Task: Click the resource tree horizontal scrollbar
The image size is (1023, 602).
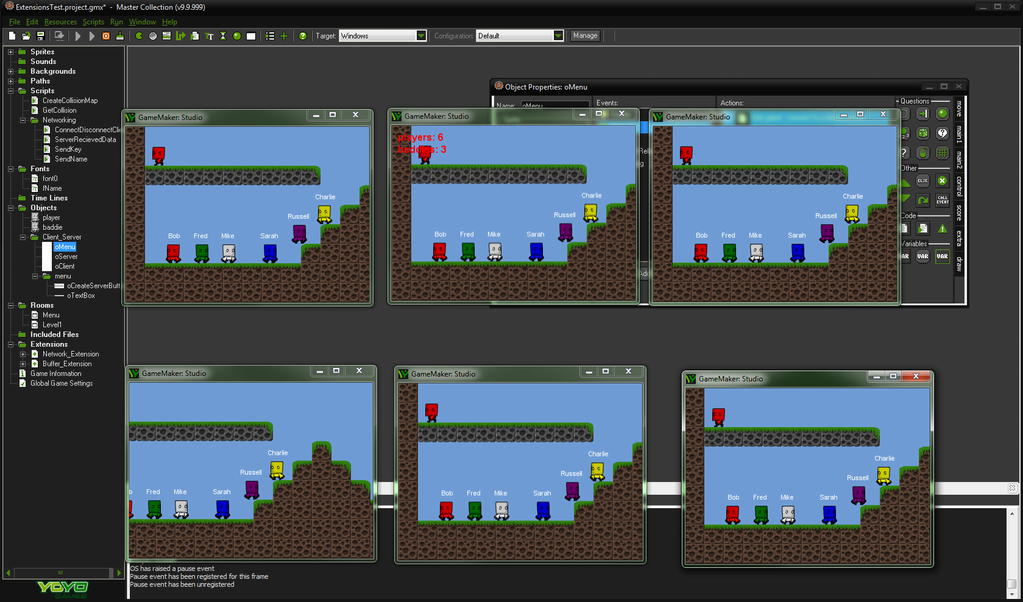Action: 63,573
